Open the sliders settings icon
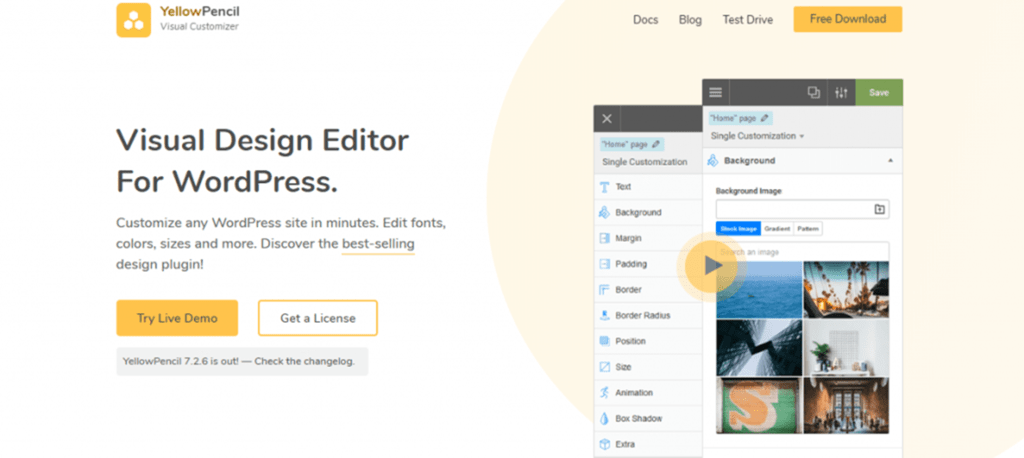The width and height of the screenshot is (1024, 458). pos(841,93)
